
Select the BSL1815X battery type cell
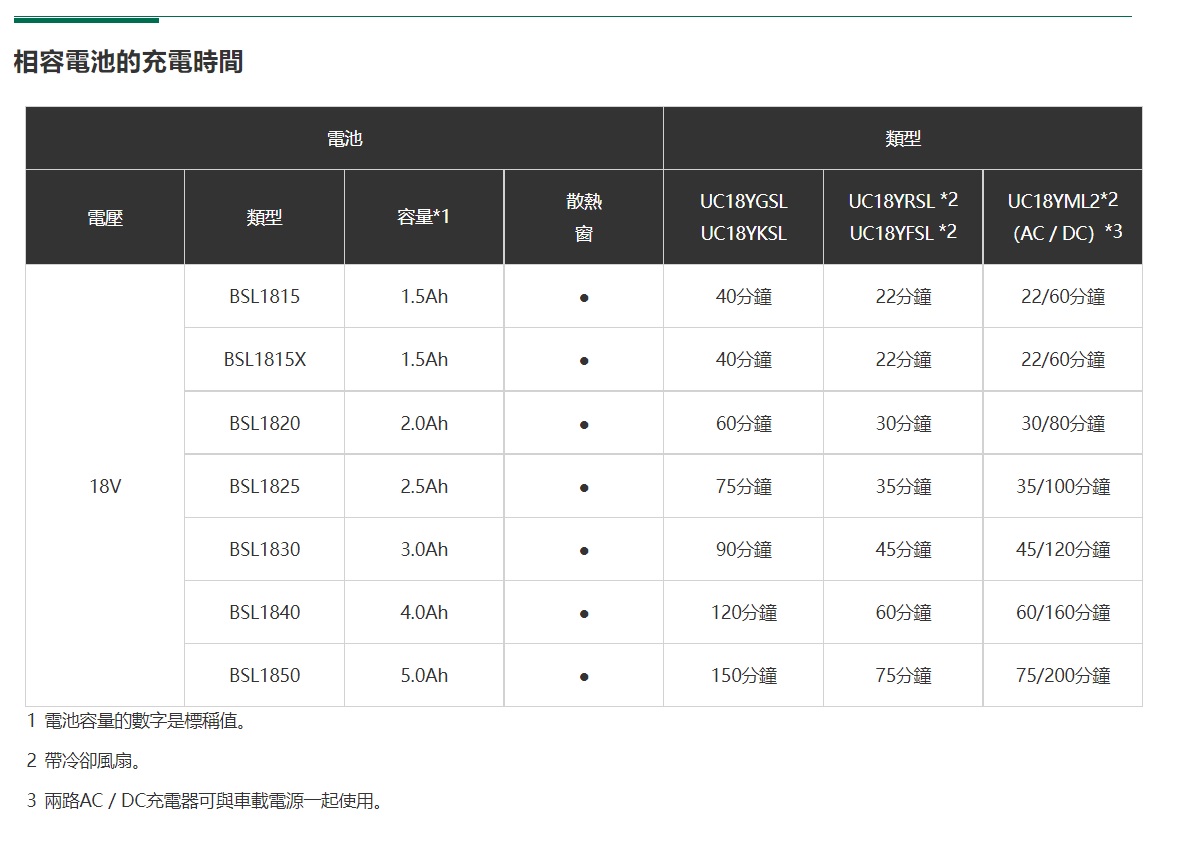tap(264, 359)
